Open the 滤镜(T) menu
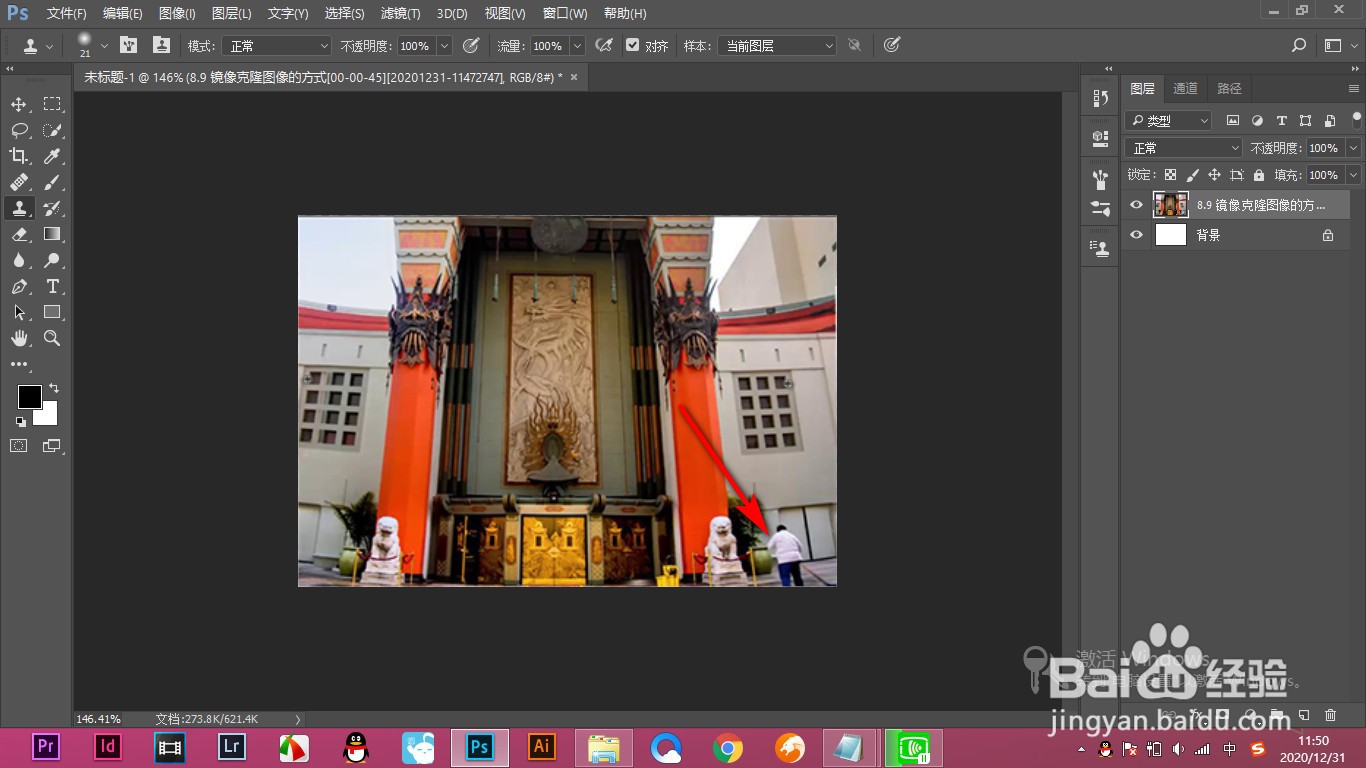 (400, 14)
